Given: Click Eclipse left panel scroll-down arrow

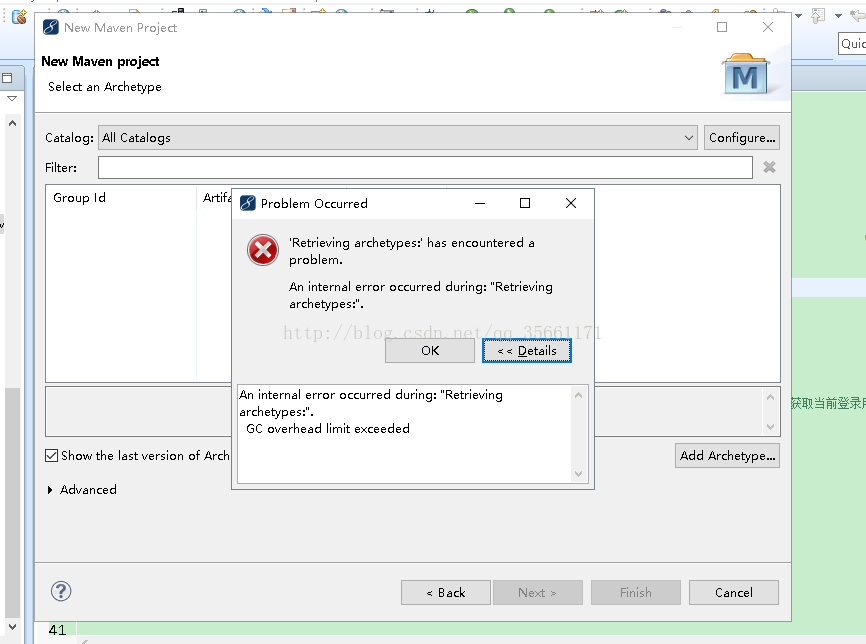Looking at the screenshot, I should coord(12,627).
